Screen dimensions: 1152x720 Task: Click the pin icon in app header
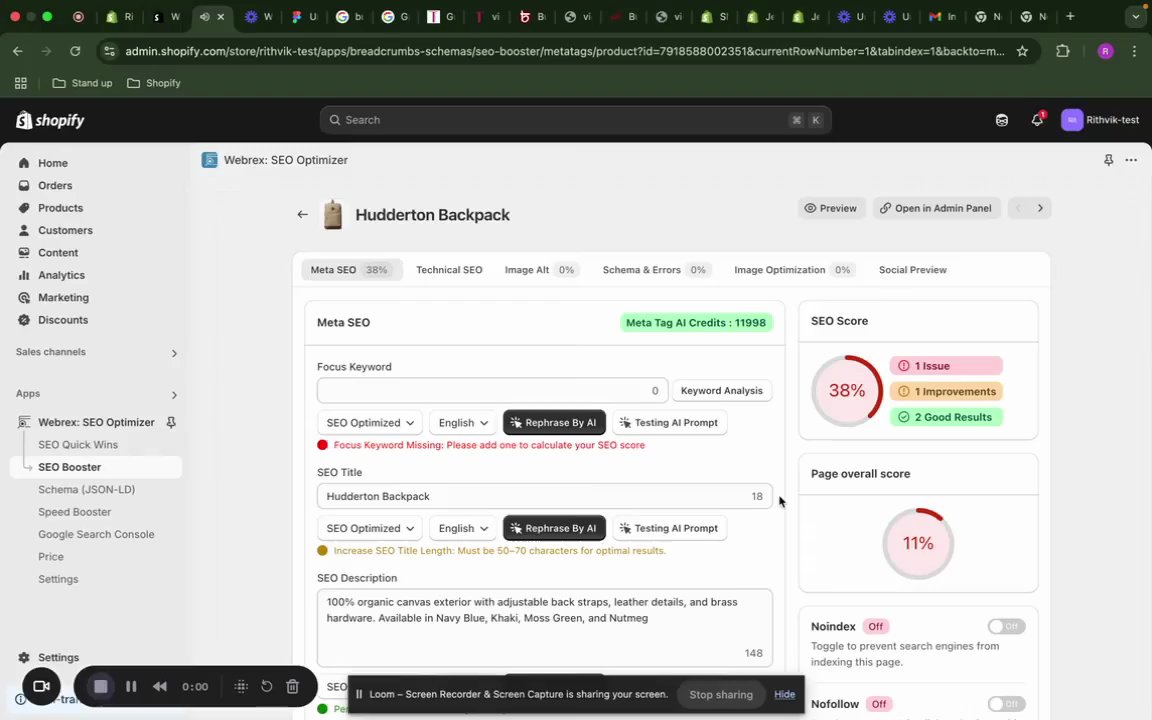tap(1108, 160)
